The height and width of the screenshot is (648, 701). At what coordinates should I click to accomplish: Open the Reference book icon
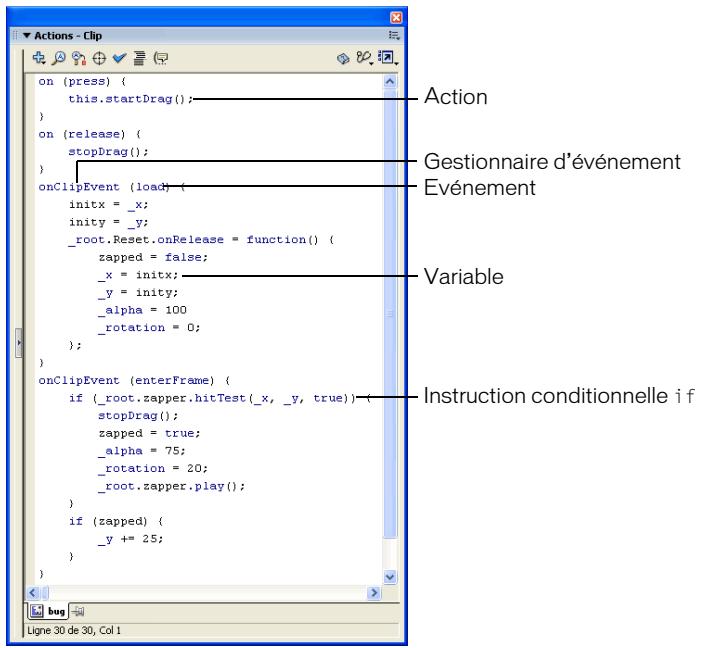pos(343,59)
